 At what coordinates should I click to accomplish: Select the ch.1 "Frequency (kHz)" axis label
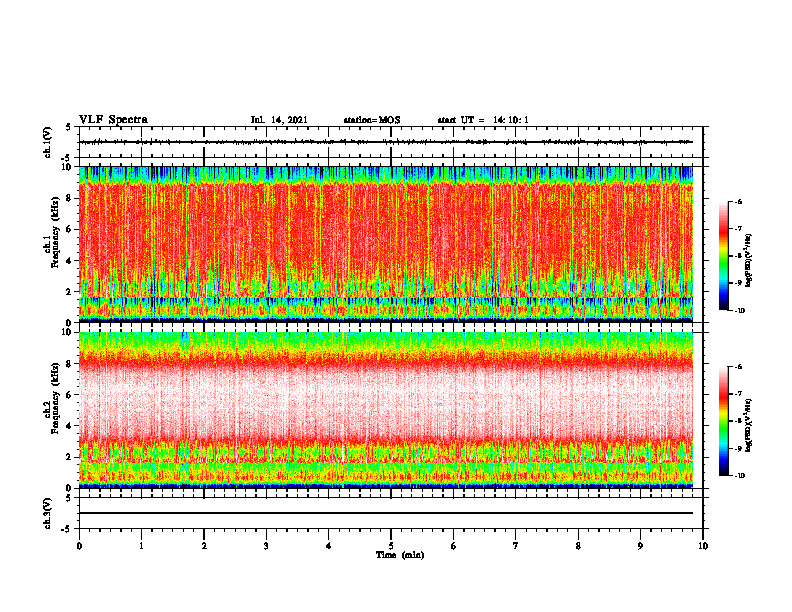point(56,232)
